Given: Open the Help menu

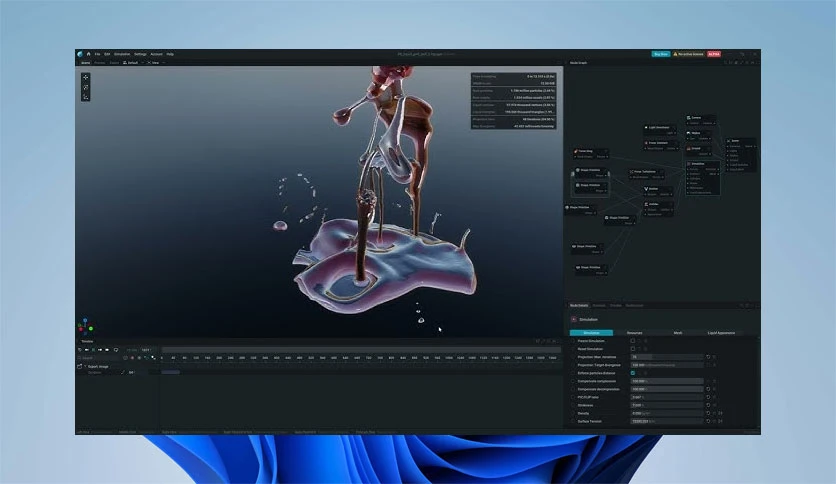Looking at the screenshot, I should coord(170,54).
